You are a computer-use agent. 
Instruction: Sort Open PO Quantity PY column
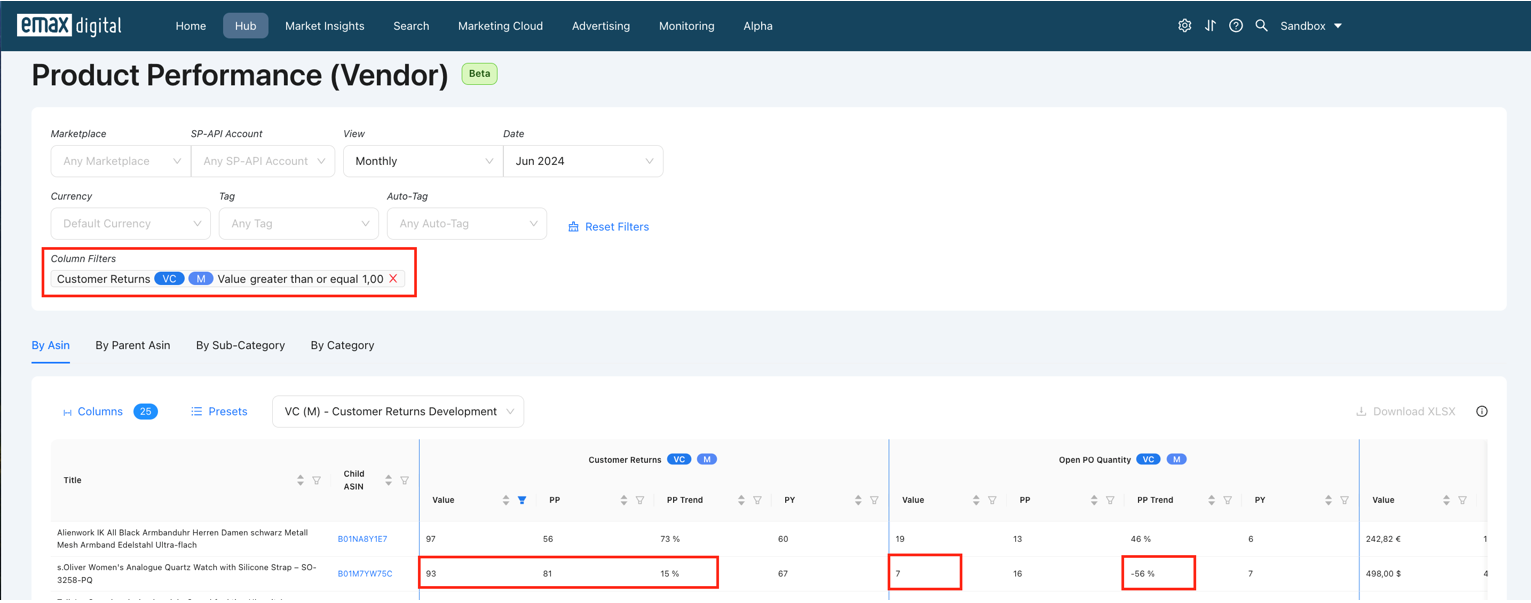pyautogui.click(x=1328, y=500)
